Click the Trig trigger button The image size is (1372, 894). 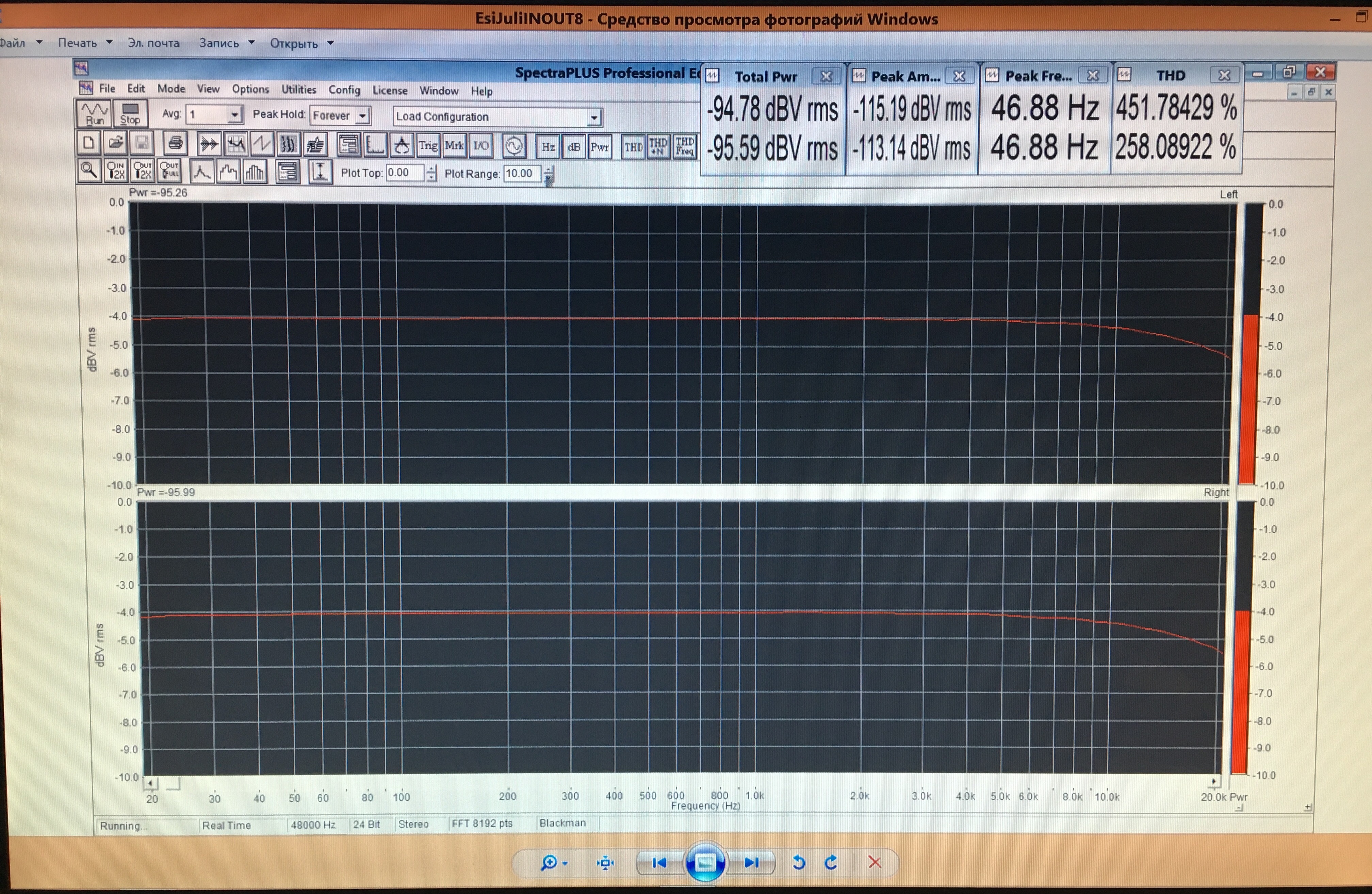(428, 145)
